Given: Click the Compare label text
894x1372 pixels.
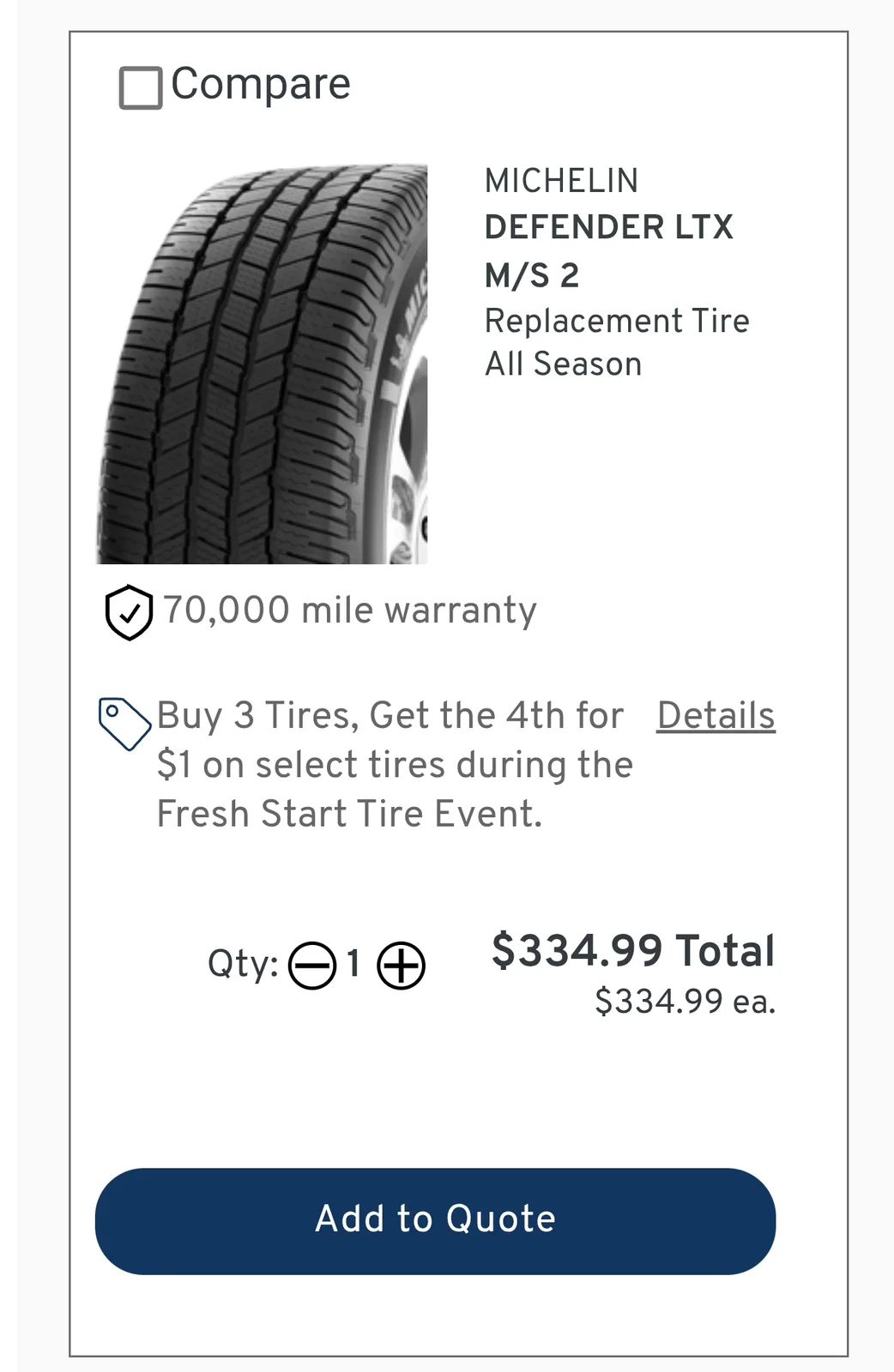Looking at the screenshot, I should (261, 84).
